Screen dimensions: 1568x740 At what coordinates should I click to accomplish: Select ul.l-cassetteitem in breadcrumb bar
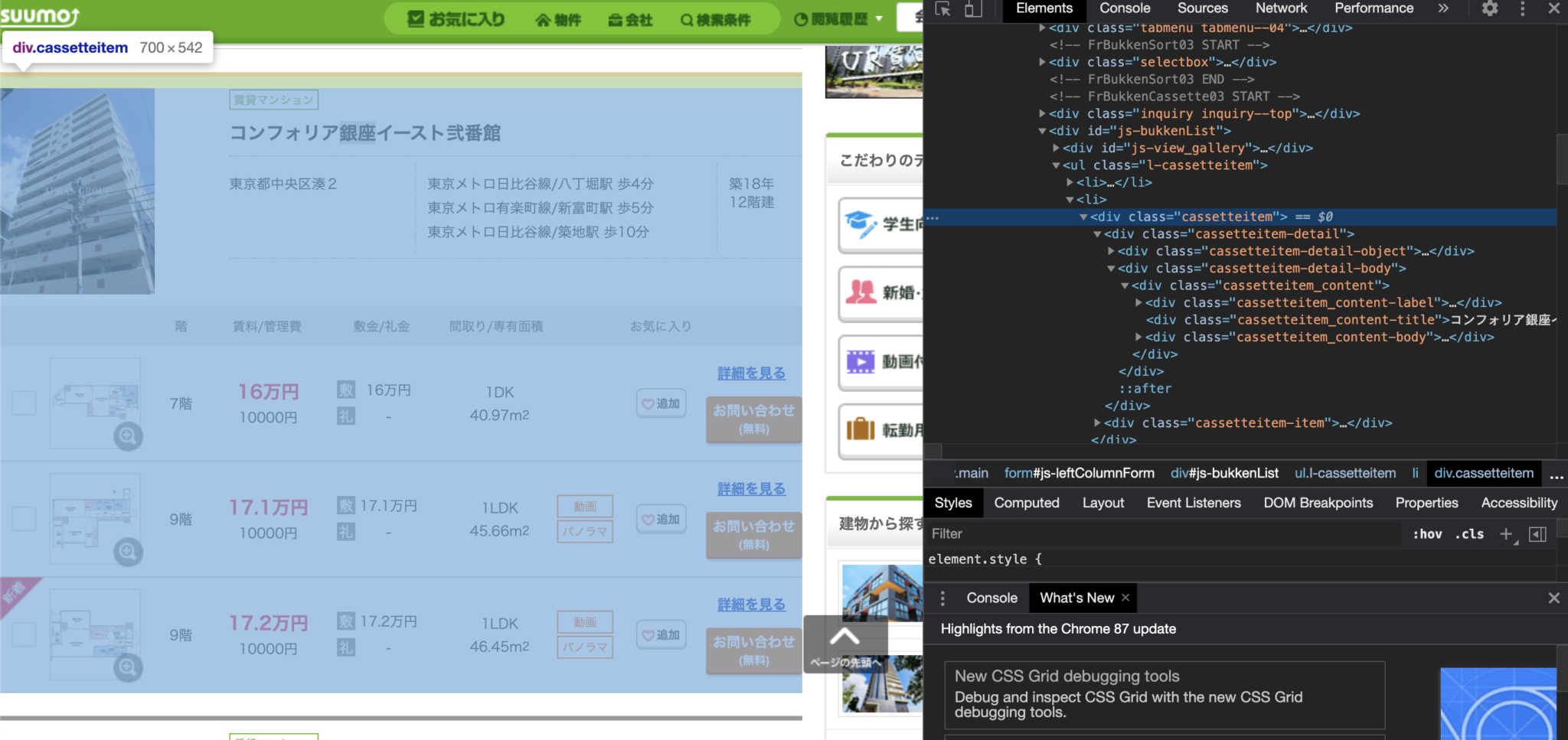pos(1345,473)
